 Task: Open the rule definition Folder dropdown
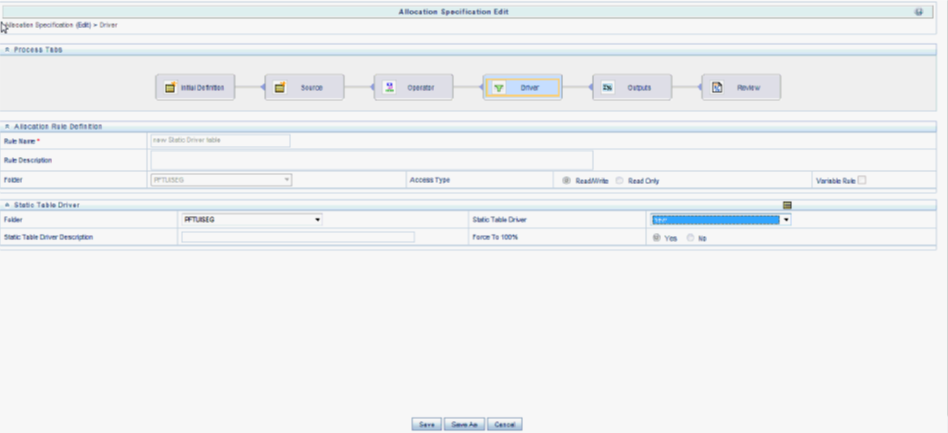[221, 180]
